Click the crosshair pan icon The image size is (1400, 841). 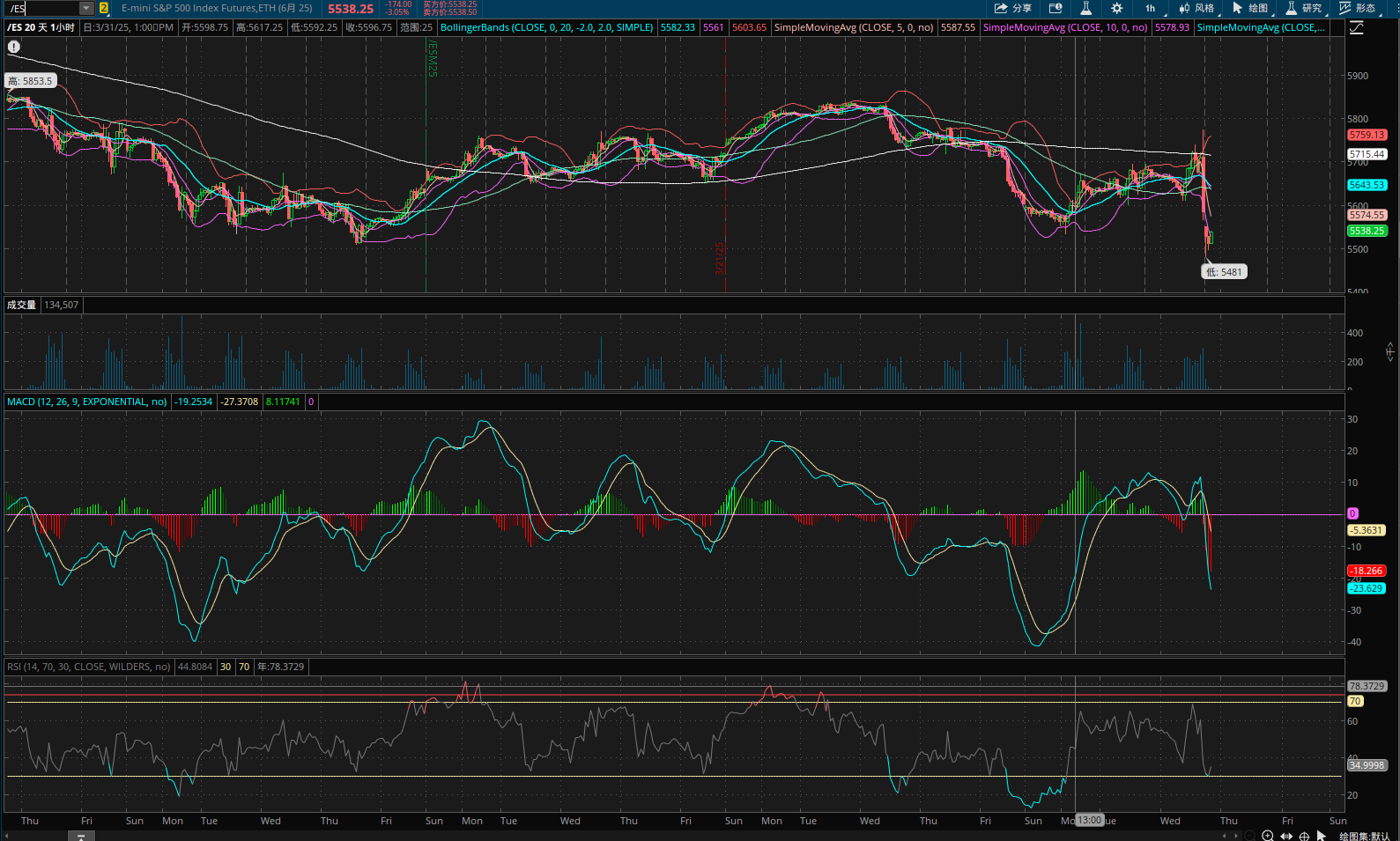(1304, 836)
